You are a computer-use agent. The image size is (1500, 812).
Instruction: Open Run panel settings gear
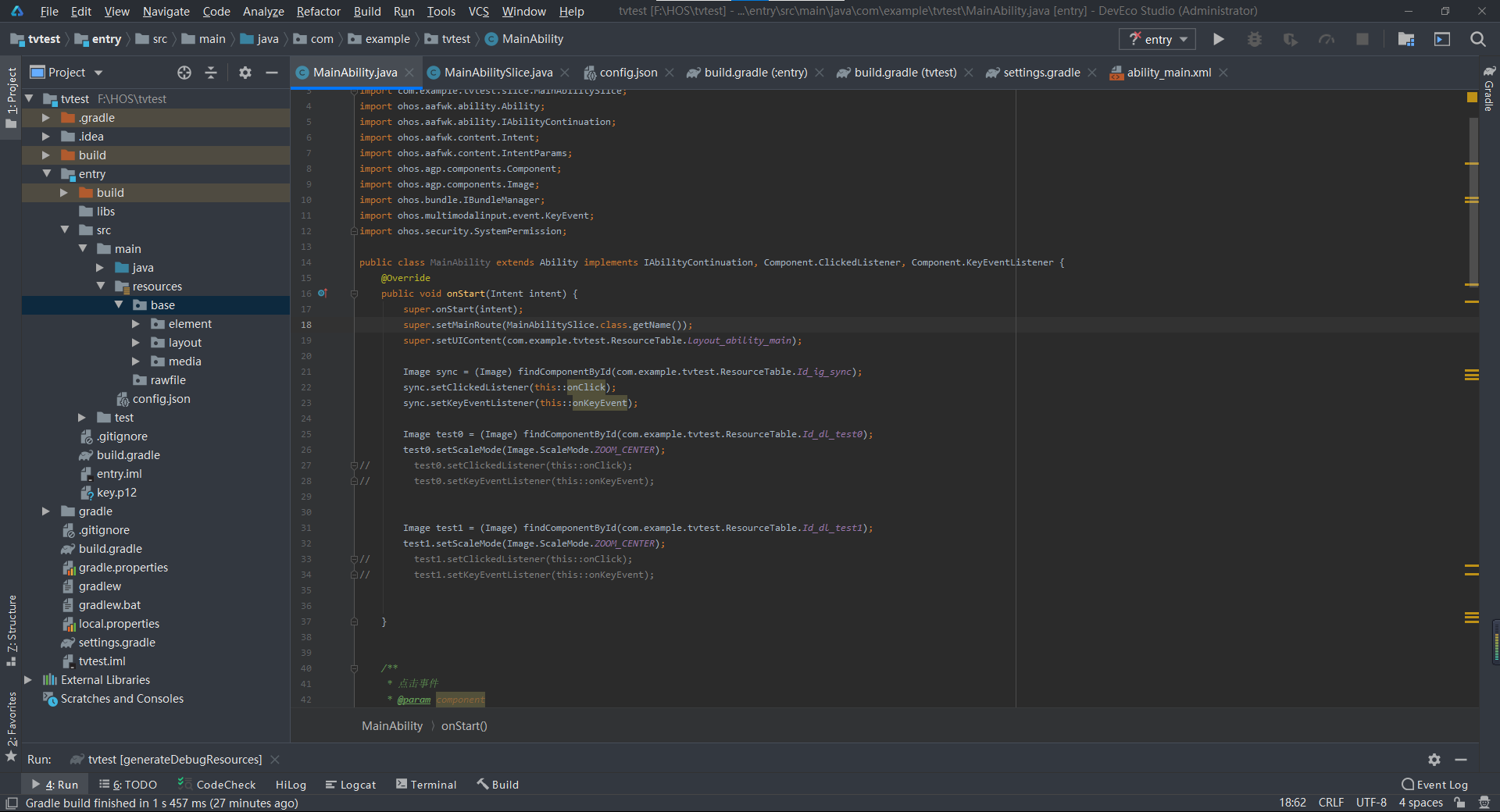tap(1434, 759)
